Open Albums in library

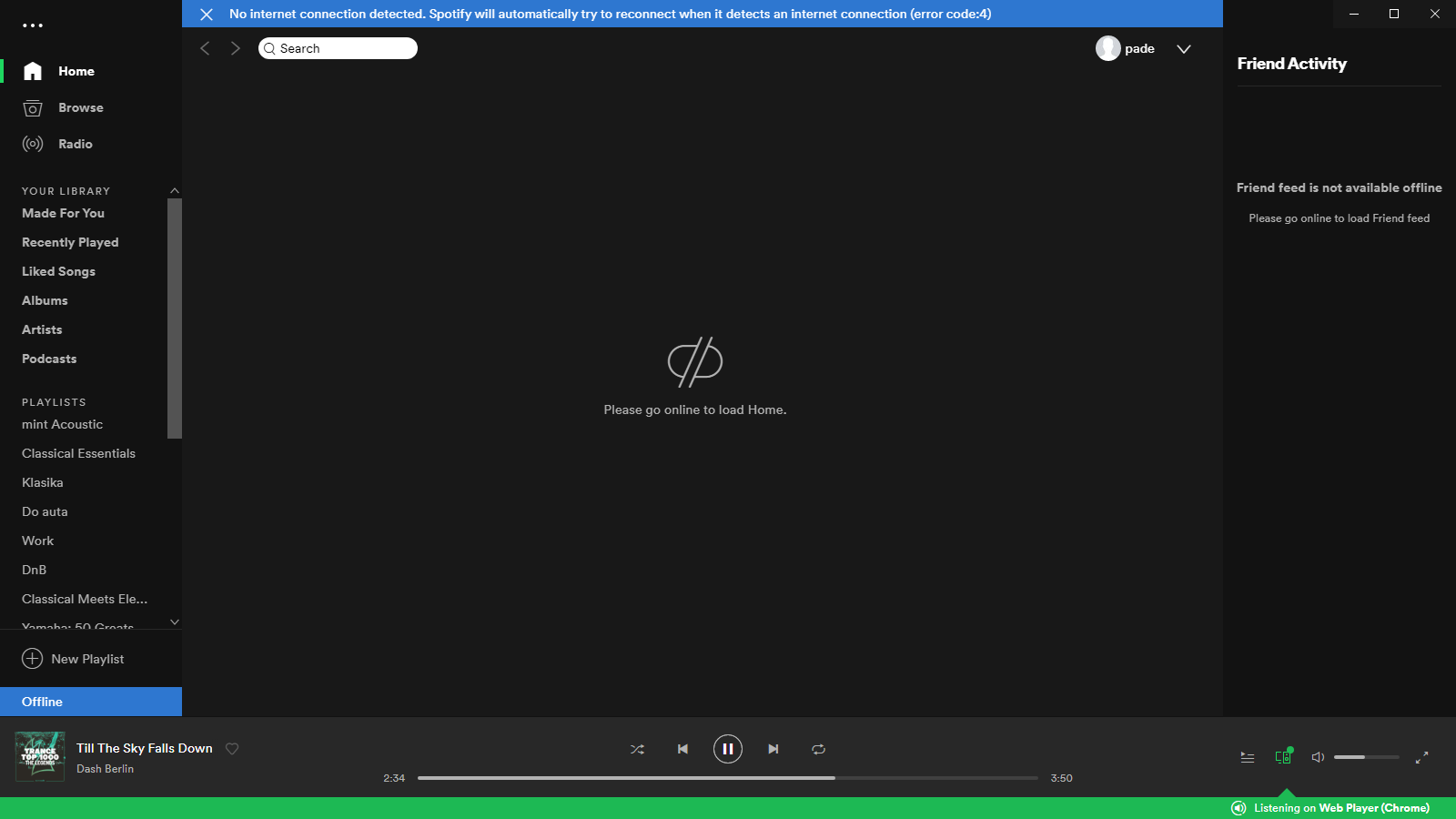[x=45, y=300]
